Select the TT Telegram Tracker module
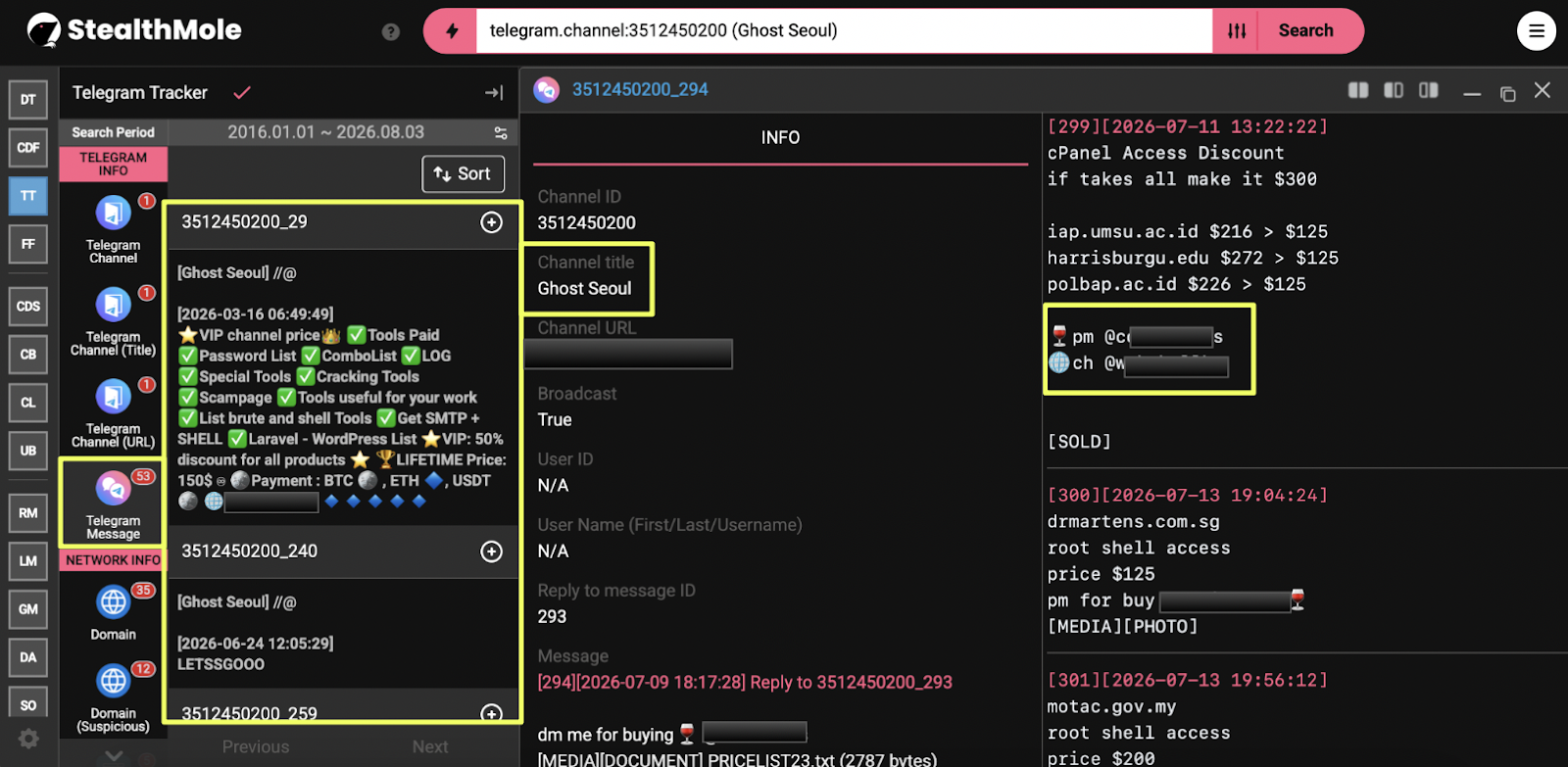The image size is (1568, 767). click(x=28, y=196)
